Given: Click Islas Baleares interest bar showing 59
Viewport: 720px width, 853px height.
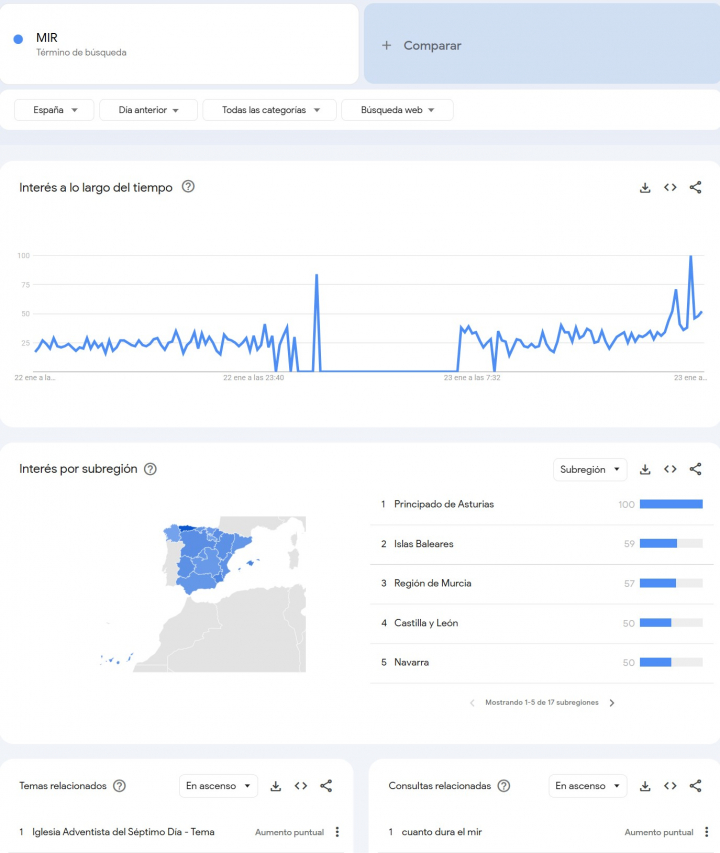Looking at the screenshot, I should click(671, 543).
